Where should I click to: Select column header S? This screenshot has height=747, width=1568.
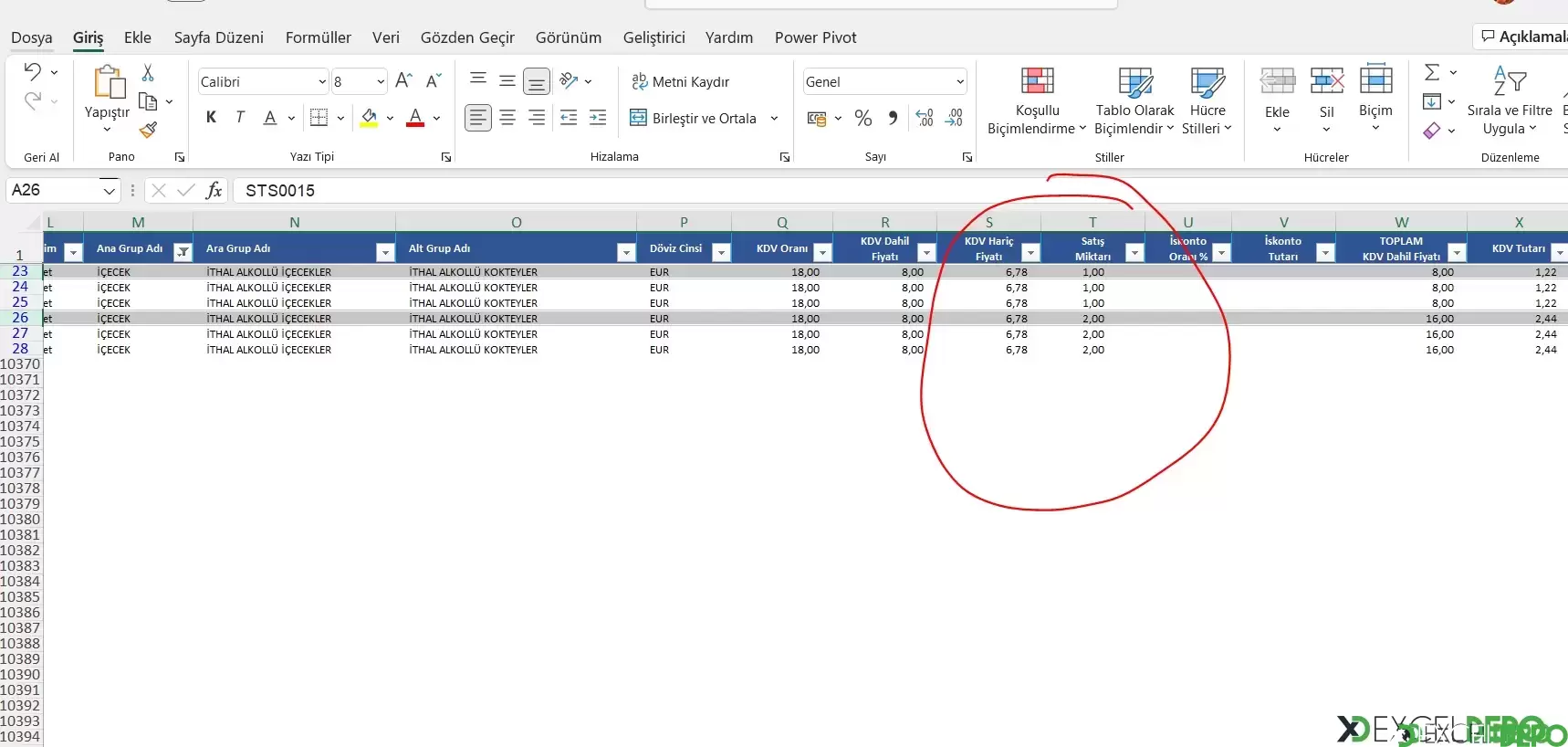pyautogui.click(x=988, y=222)
